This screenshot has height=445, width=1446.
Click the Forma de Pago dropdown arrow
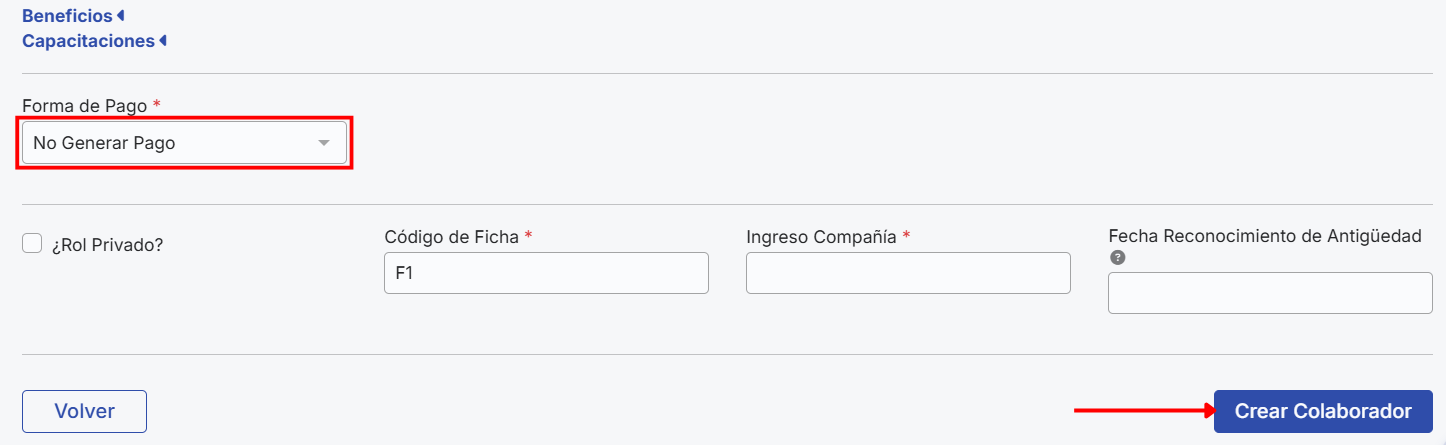[x=323, y=143]
